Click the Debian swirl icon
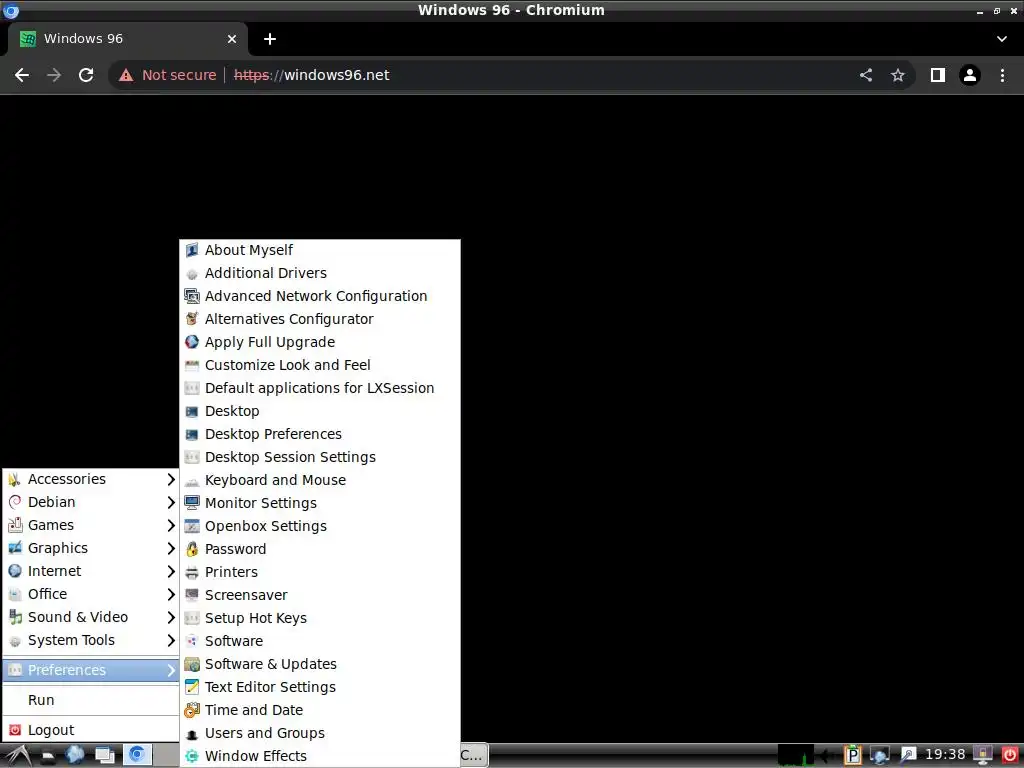 coord(15,502)
